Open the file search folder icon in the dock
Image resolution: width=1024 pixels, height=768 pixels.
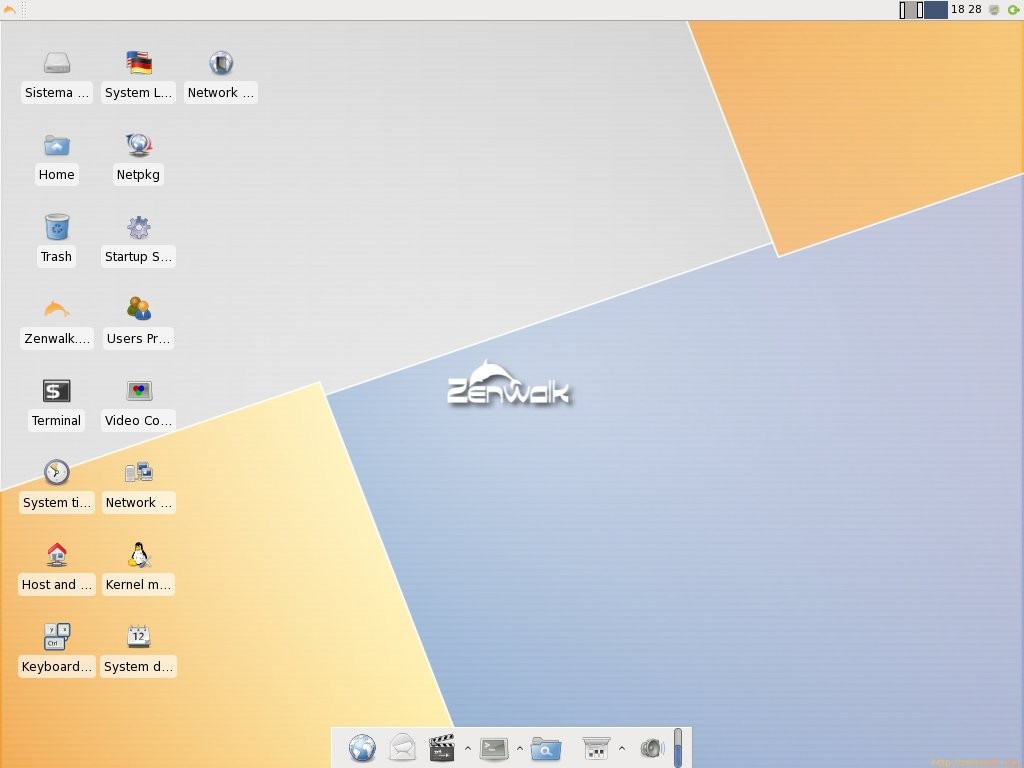pos(546,748)
